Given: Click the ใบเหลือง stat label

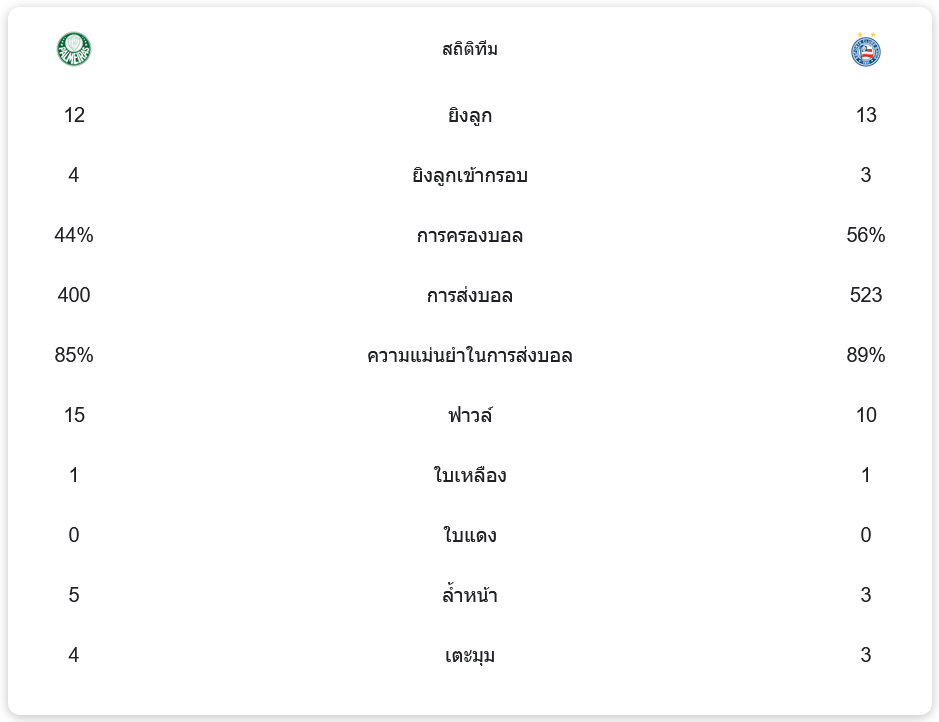Looking at the screenshot, I should (x=470, y=476).
